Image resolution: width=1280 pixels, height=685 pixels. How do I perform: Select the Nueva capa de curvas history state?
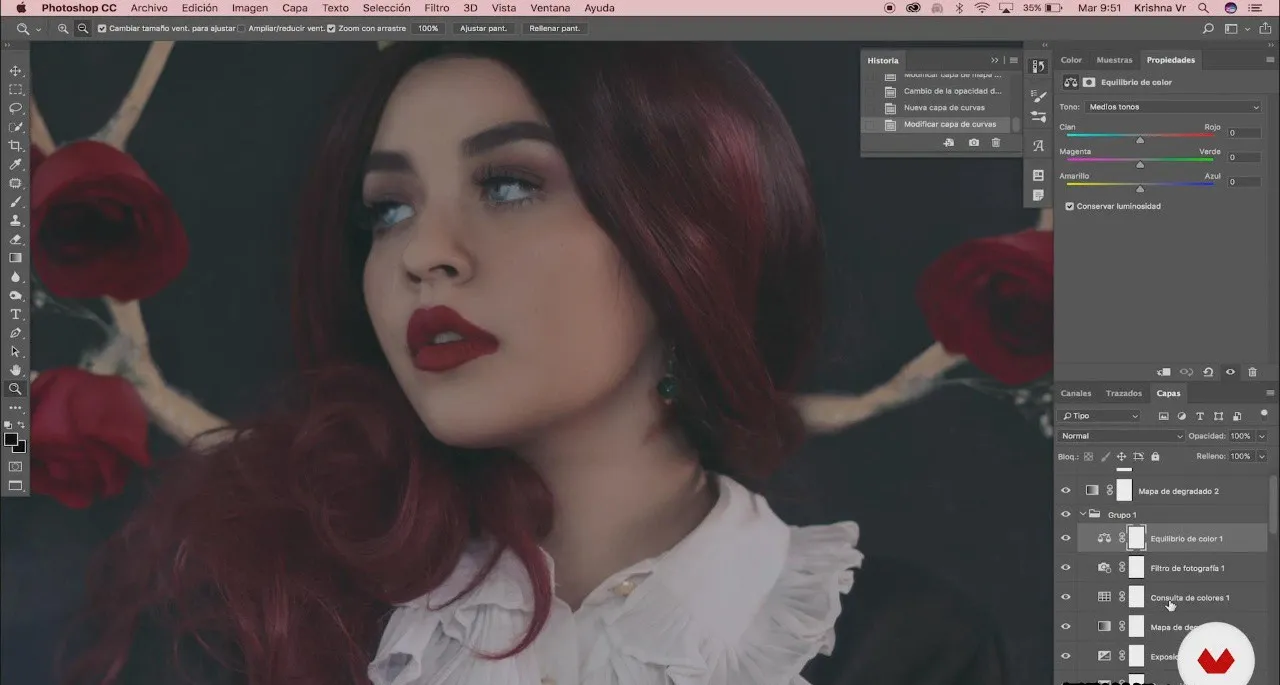944,107
